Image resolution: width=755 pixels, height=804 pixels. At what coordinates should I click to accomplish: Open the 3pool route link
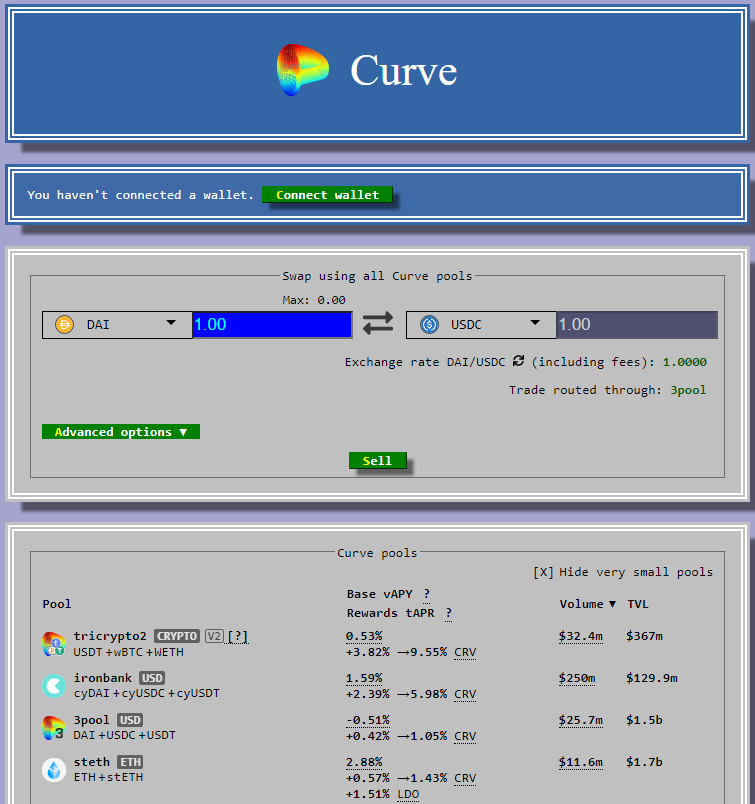pos(688,390)
